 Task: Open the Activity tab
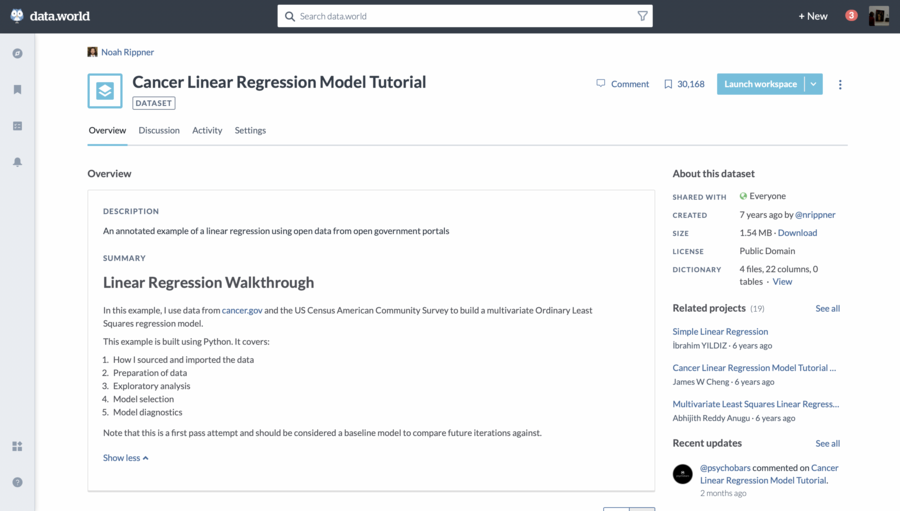click(x=207, y=130)
